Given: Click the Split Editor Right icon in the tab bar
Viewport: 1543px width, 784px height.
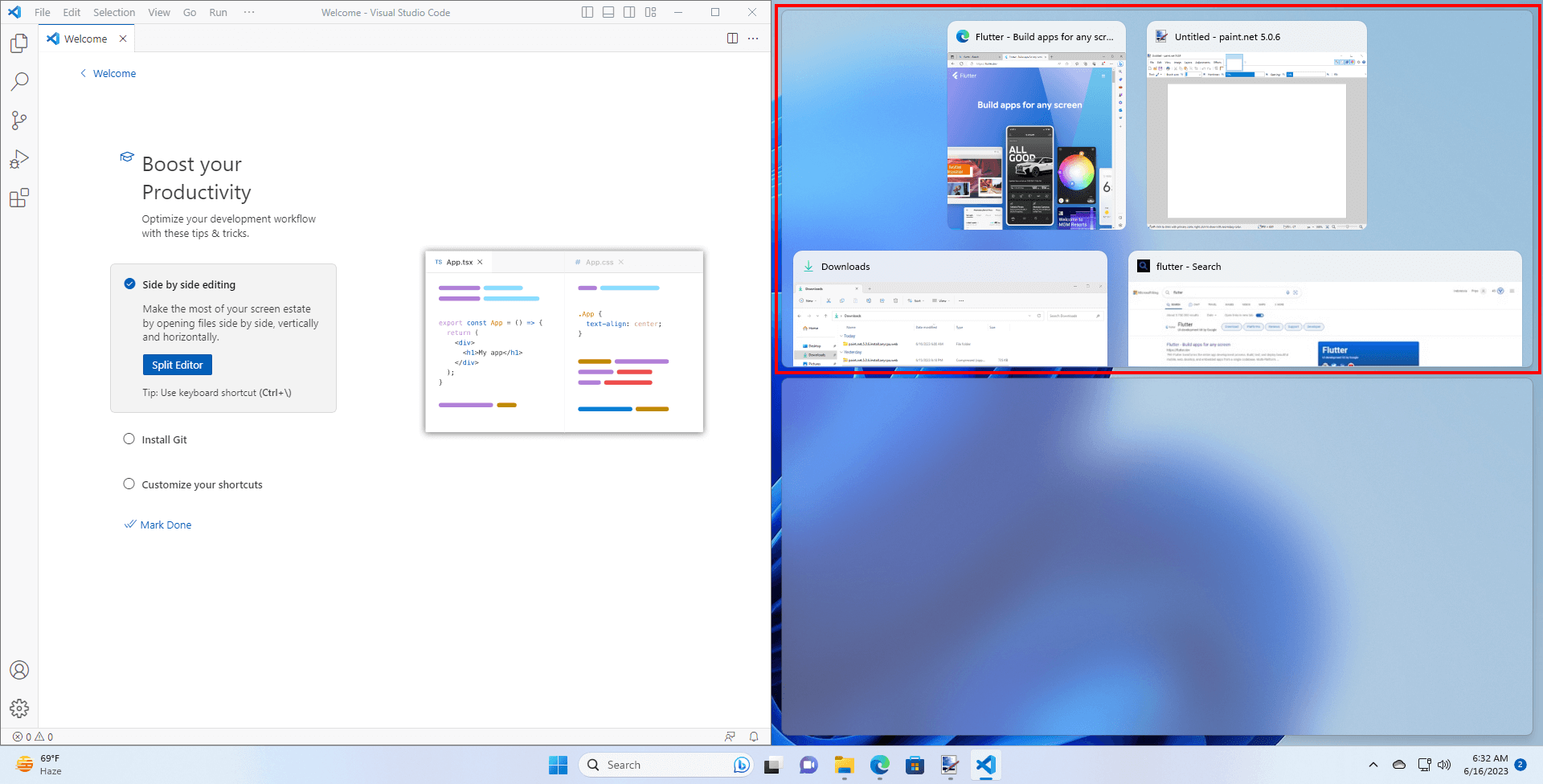Looking at the screenshot, I should point(732,39).
